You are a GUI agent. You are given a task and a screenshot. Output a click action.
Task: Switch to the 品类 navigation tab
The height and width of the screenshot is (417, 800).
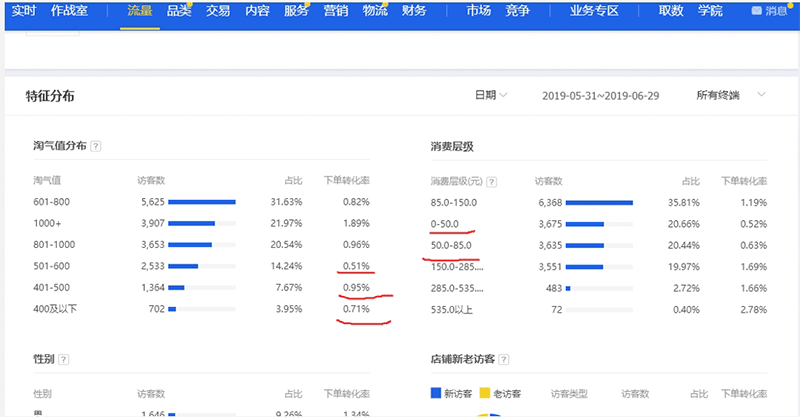[x=179, y=11]
